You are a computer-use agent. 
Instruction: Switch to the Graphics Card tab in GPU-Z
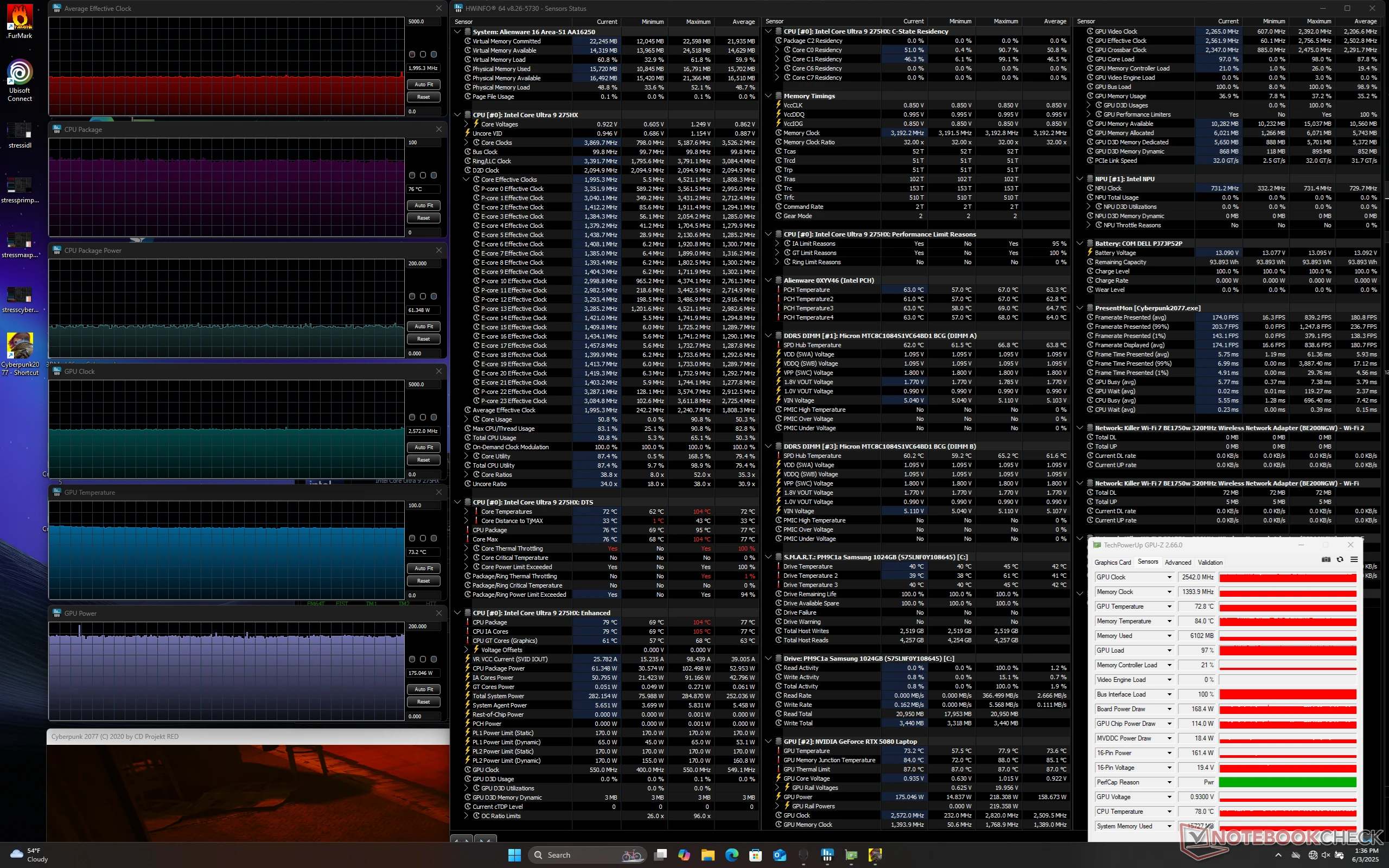point(1113,562)
